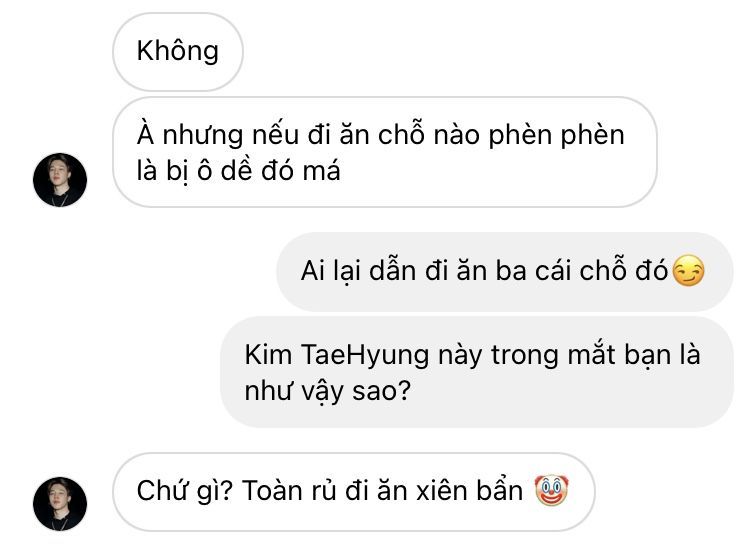Click the words "phèn phèn"
The width and height of the screenshot is (750, 544).
pos(556,135)
